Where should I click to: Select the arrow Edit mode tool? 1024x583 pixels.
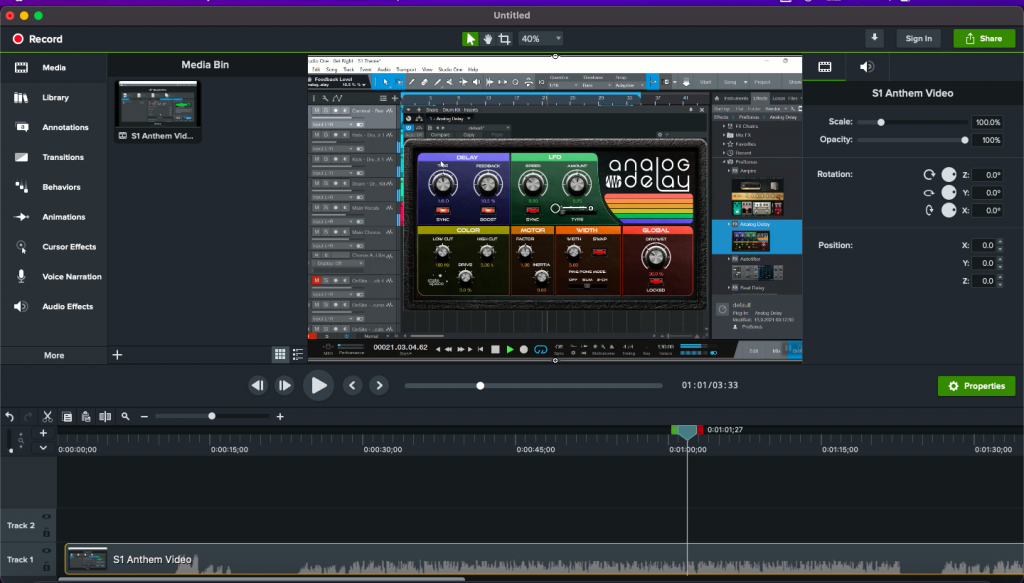(470, 39)
